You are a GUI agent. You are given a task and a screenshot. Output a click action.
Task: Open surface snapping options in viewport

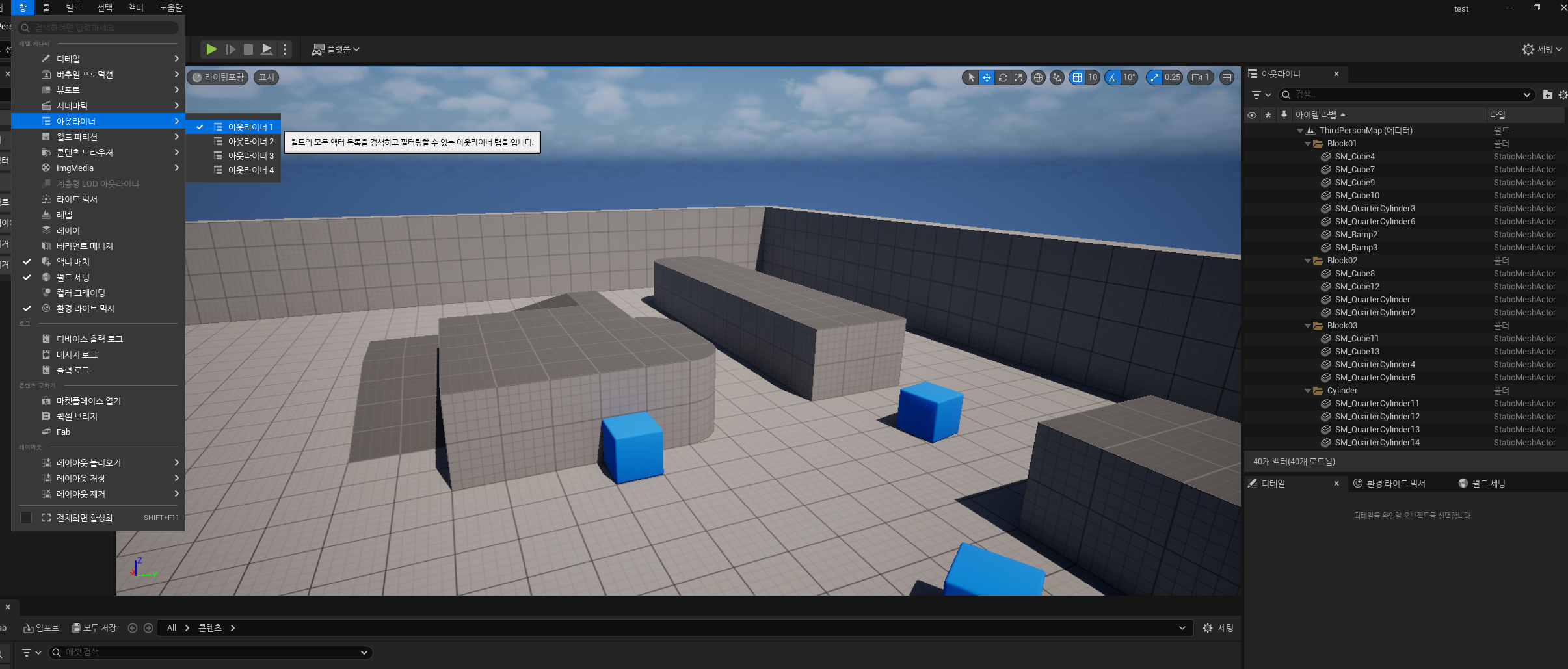[x=1057, y=77]
